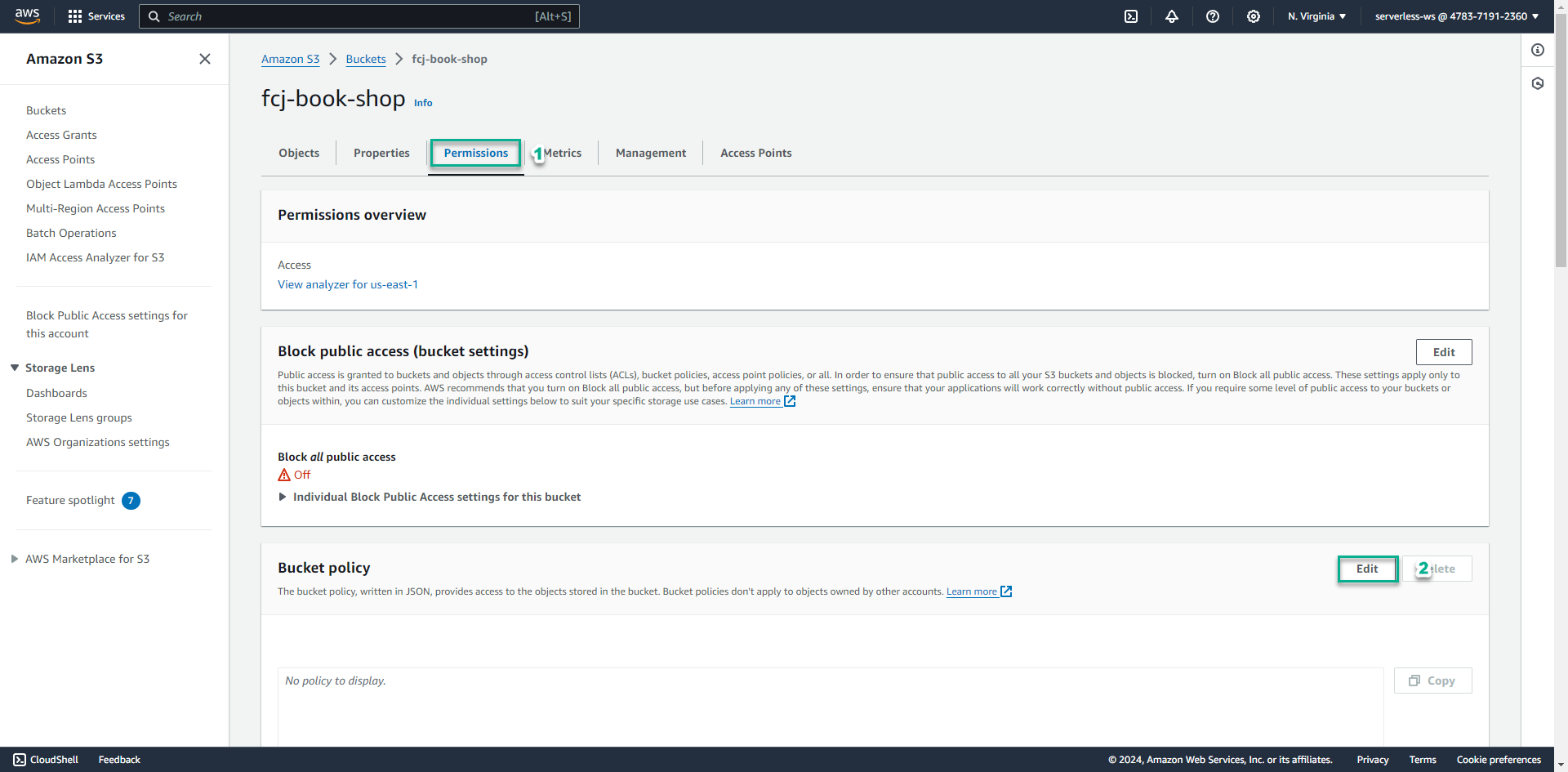Open Feature spotlight
Viewport: 1568px width, 772px height.
pyautogui.click(x=70, y=500)
